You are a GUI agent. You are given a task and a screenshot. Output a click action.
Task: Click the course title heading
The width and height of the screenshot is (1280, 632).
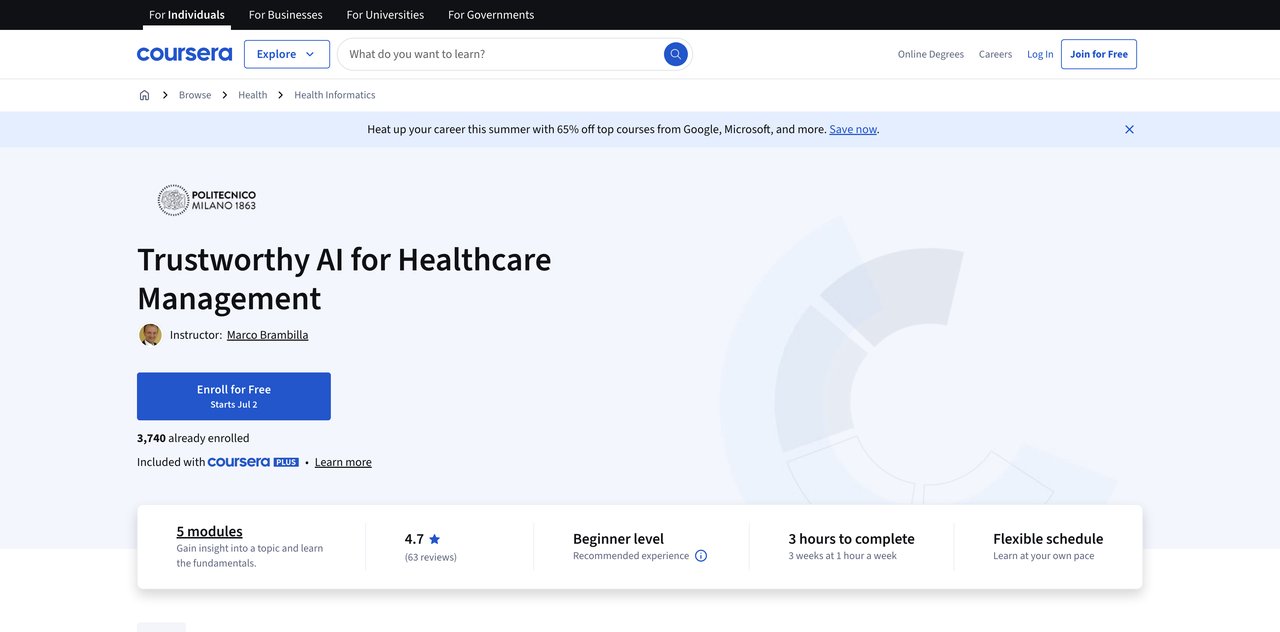pyautogui.click(x=344, y=278)
